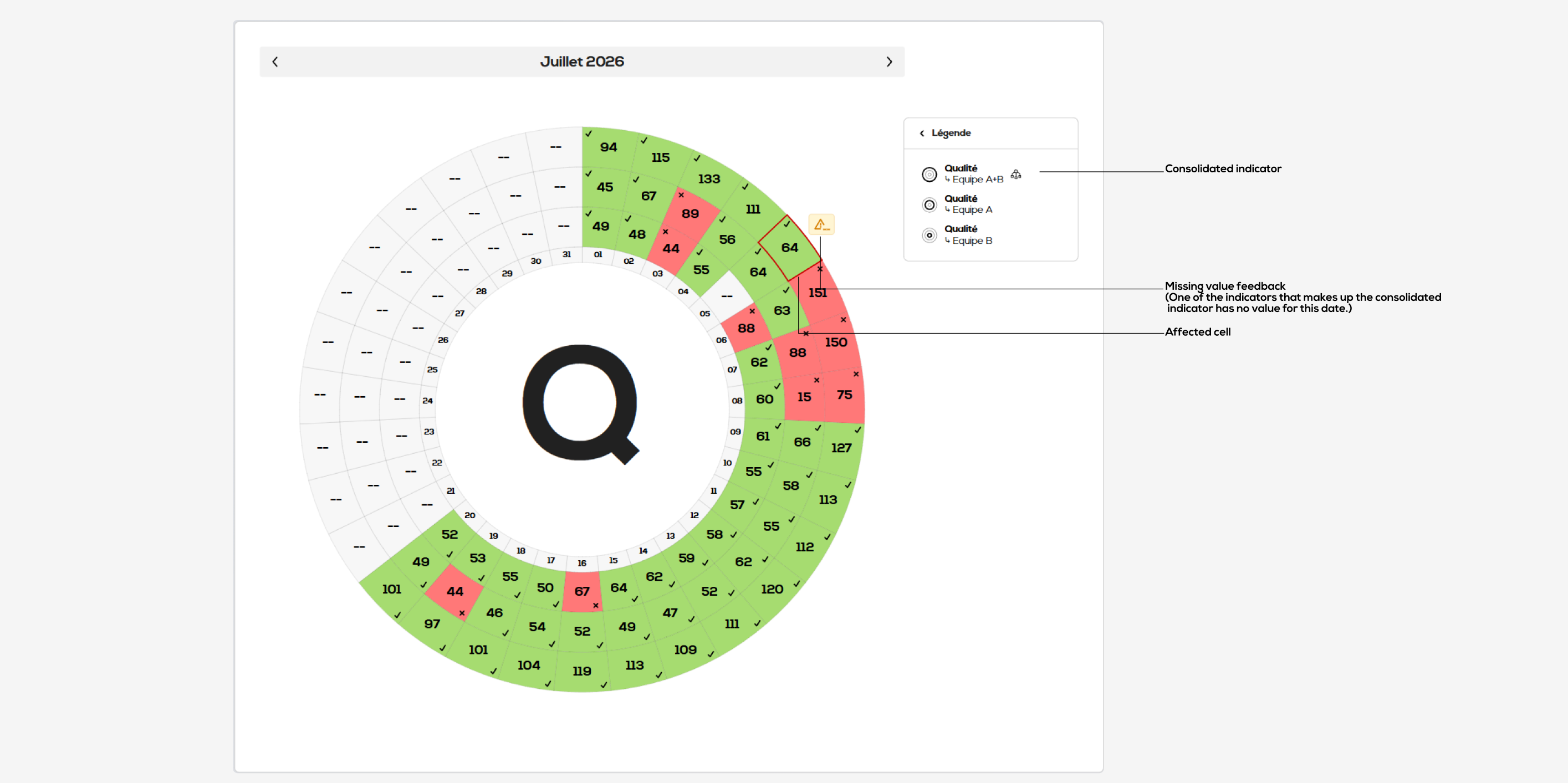Click the Equipe A ring icon in legend

point(929,205)
